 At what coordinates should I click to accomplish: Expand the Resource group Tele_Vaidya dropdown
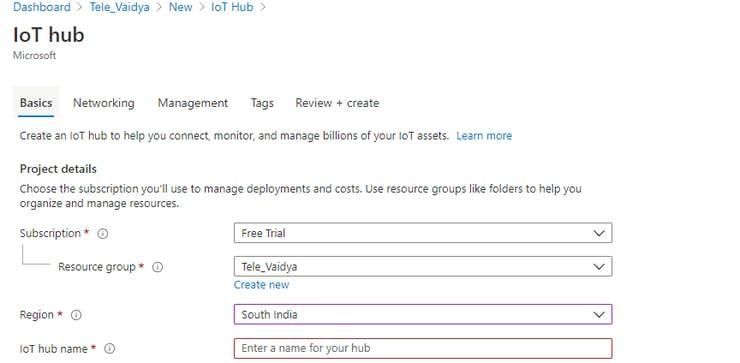(423, 267)
